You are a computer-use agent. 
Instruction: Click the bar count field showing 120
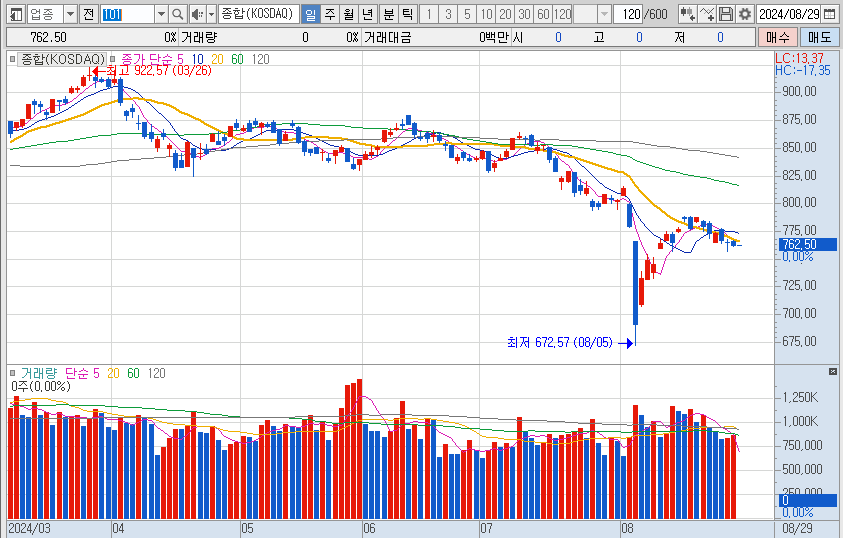pyautogui.click(x=628, y=14)
